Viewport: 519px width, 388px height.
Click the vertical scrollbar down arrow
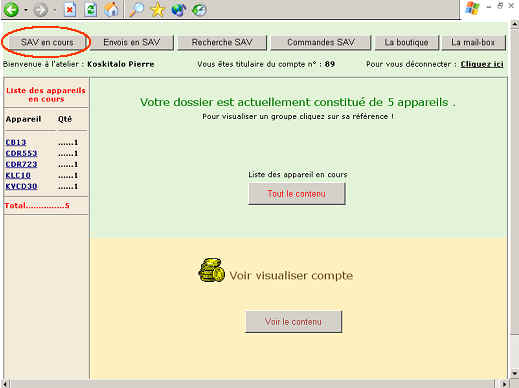click(514, 373)
